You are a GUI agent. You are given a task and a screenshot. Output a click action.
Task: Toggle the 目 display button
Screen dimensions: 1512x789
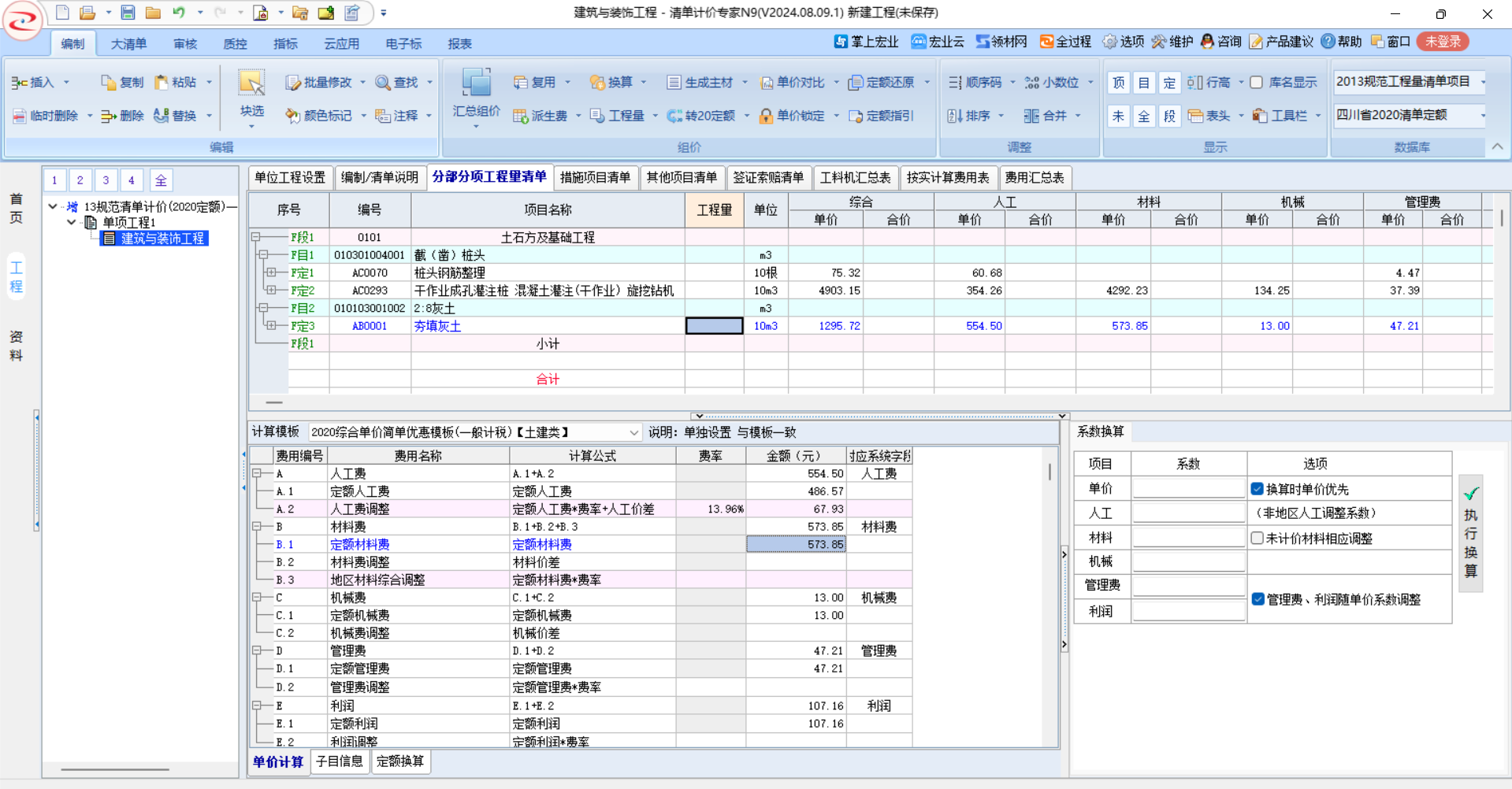1144,83
